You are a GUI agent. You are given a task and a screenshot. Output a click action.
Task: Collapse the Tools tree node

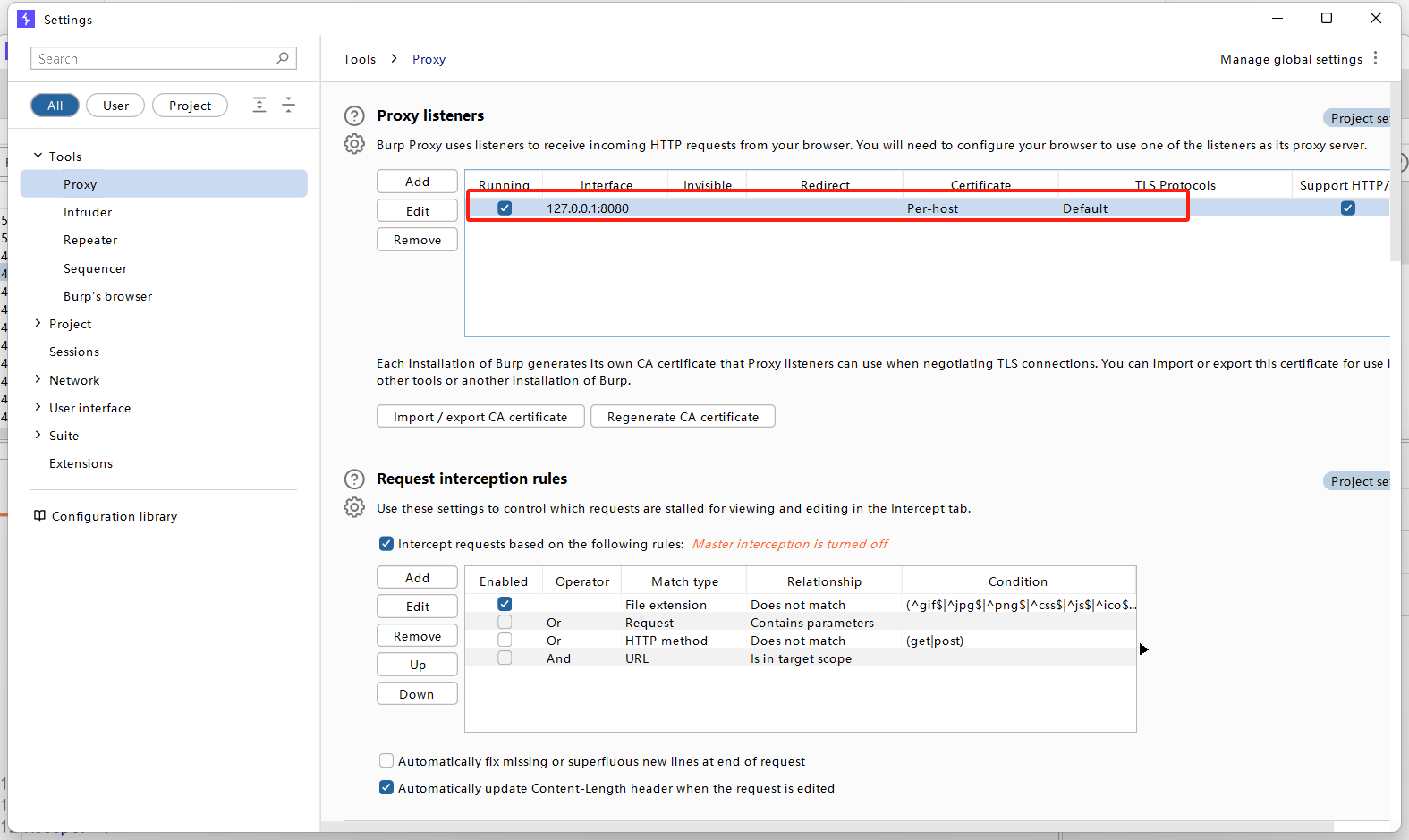(x=38, y=156)
